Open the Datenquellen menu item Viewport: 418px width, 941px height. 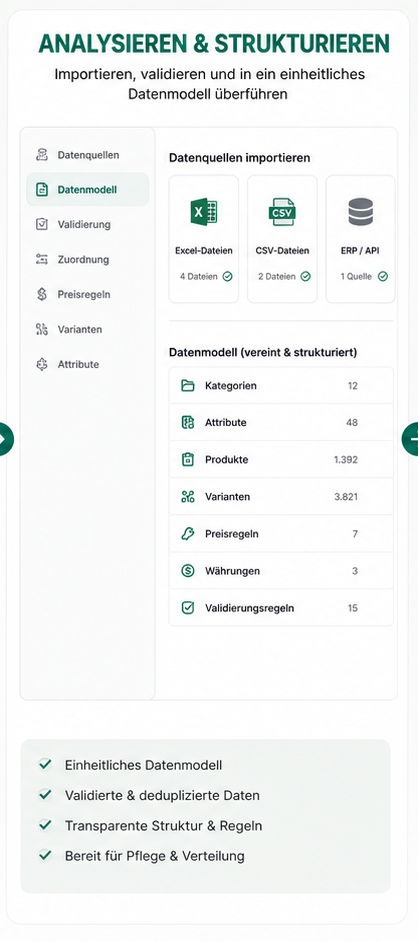point(88,155)
